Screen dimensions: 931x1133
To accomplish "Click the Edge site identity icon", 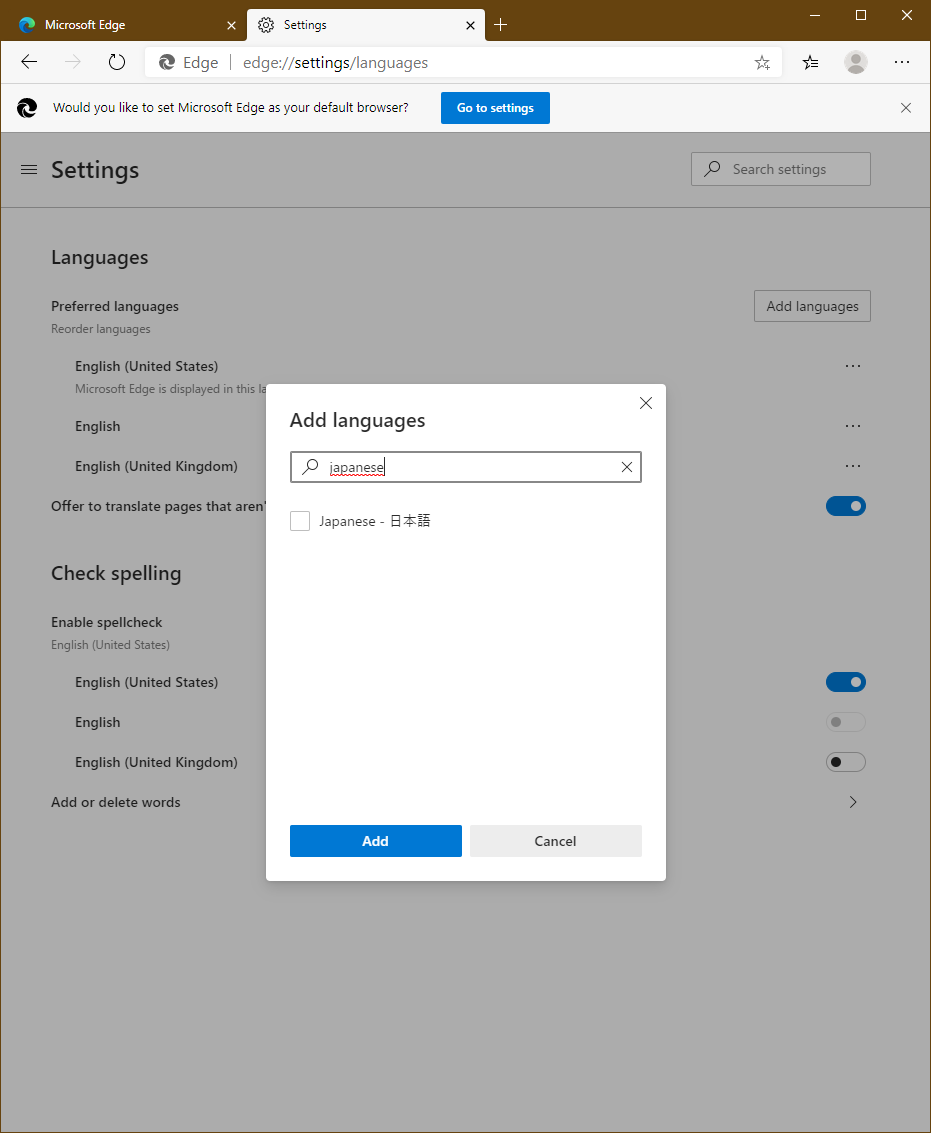I will [x=167, y=63].
